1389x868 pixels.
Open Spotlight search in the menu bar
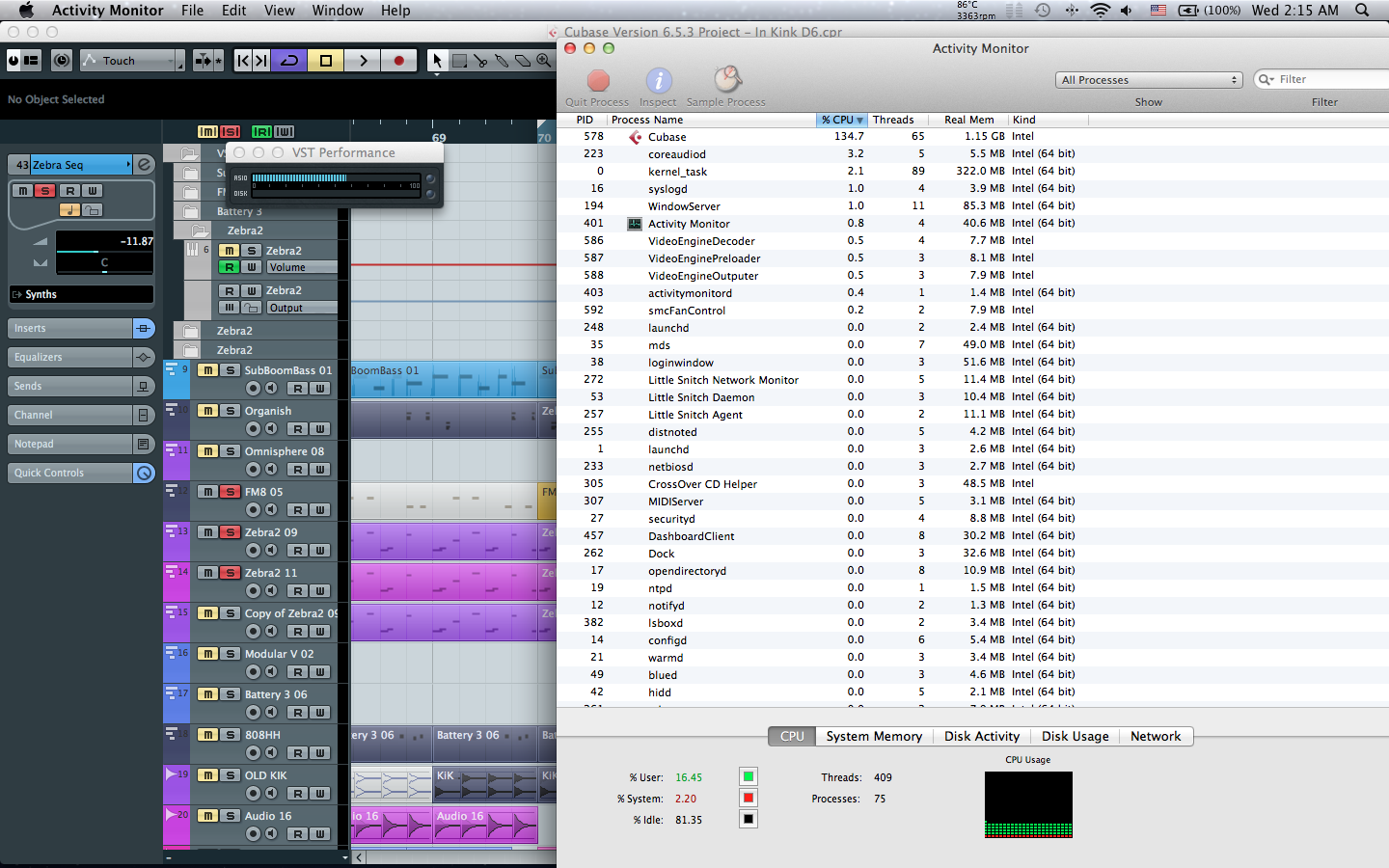click(x=1362, y=11)
